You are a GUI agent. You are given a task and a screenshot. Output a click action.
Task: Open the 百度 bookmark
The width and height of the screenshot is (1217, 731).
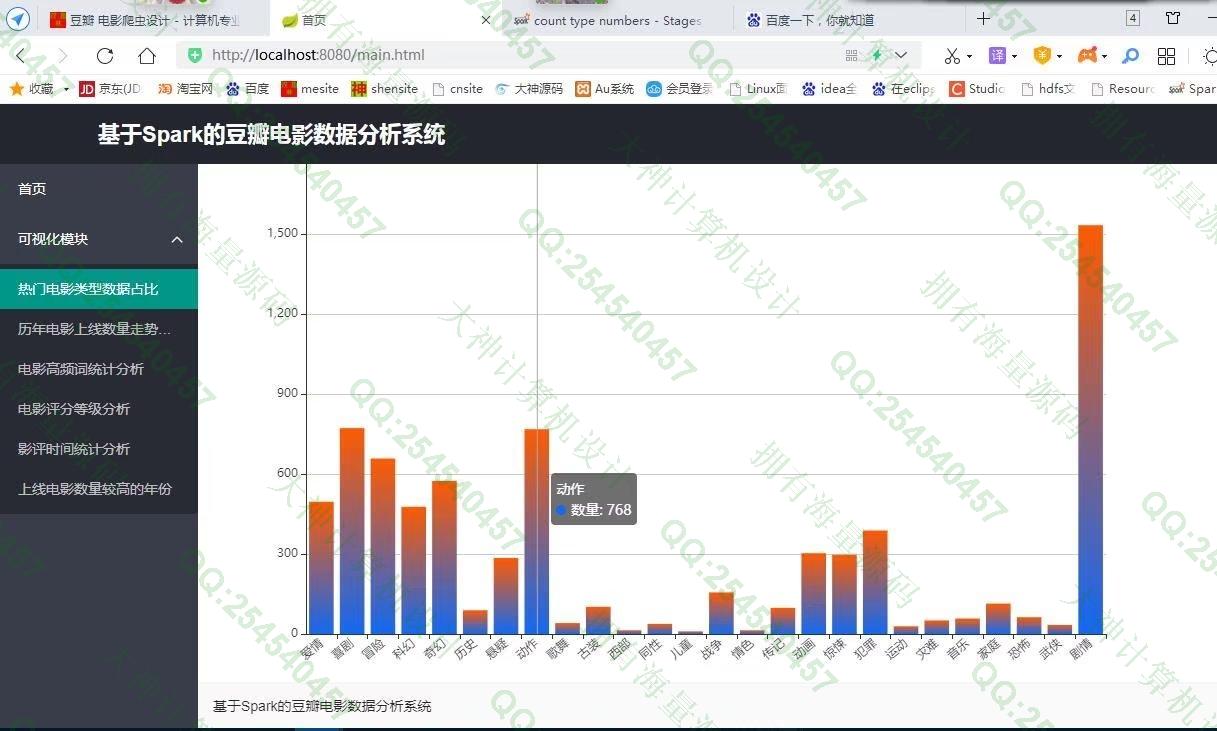pos(247,89)
